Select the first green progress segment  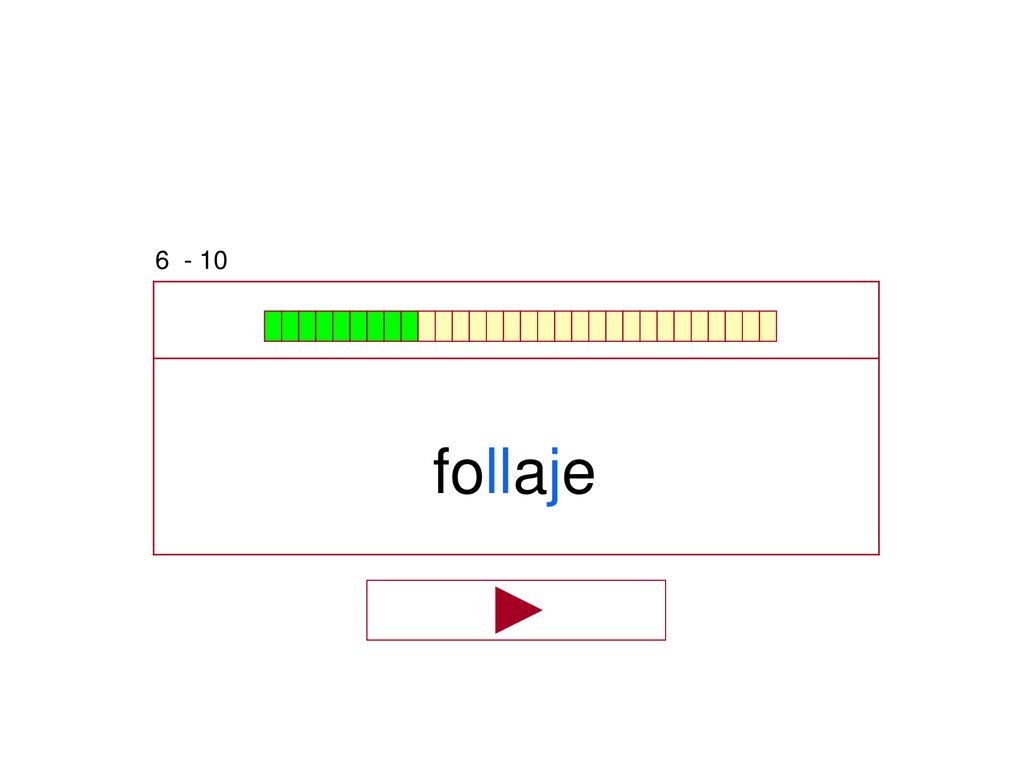273,326
